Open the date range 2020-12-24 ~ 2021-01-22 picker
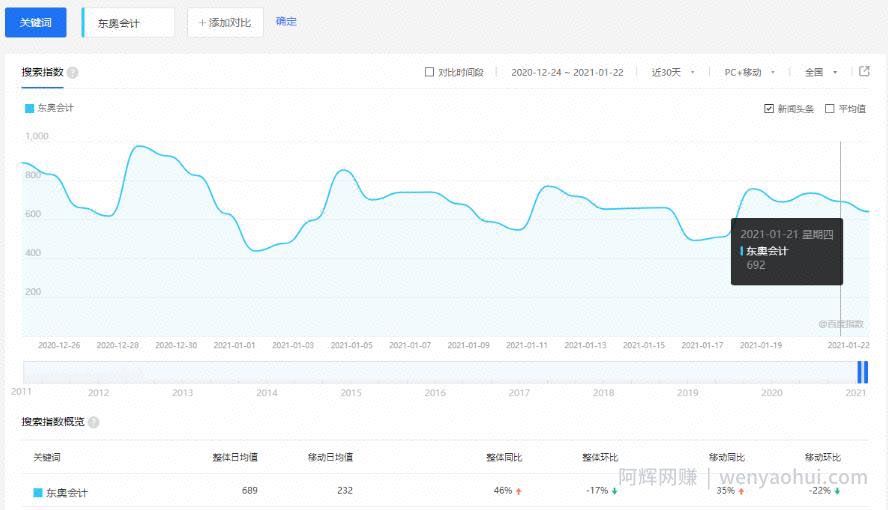 567,72
